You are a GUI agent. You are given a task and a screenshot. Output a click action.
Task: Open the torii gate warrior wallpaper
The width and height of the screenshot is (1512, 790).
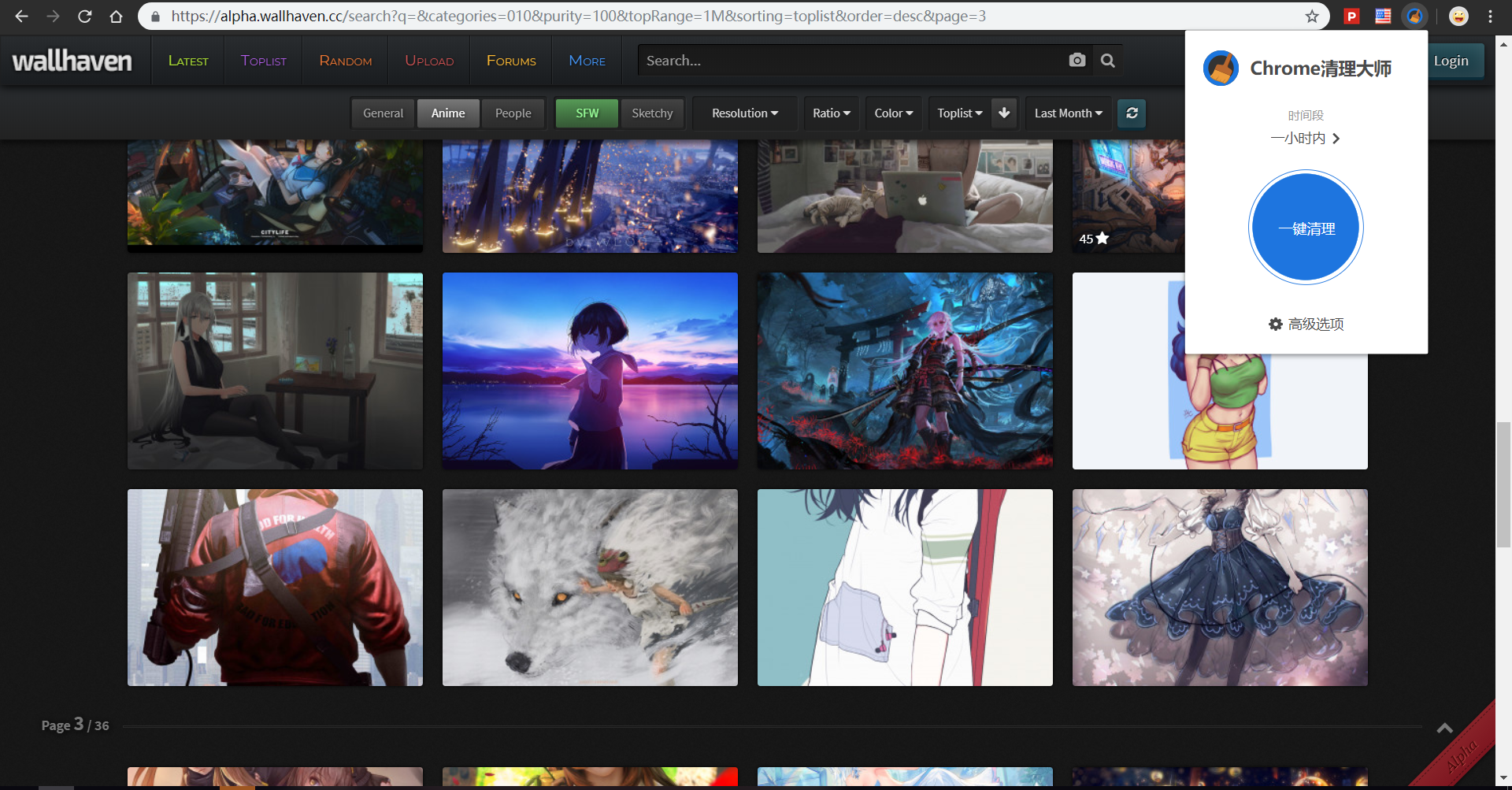point(905,371)
